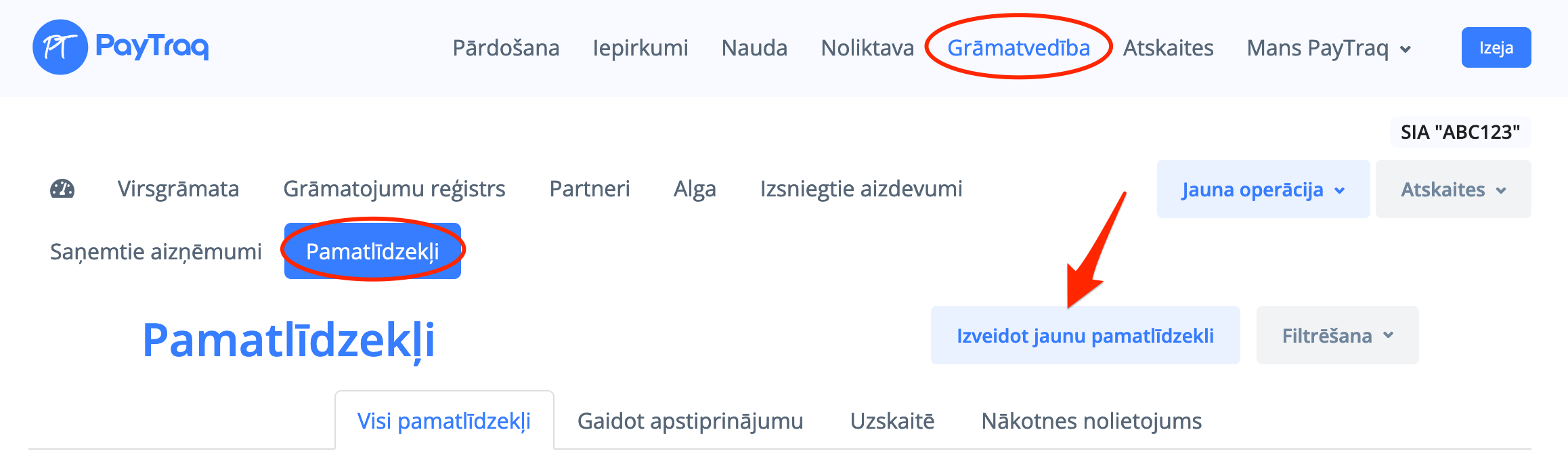This screenshot has height=470, width=1568.
Task: Click Izveidot jaunu pamatlīdzekli button
Action: [1085, 336]
